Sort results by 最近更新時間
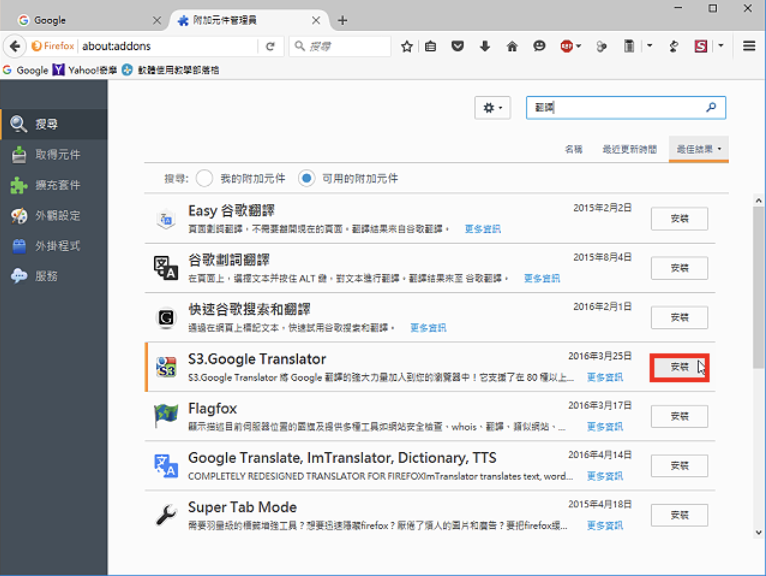766x576 pixels. coord(630,149)
